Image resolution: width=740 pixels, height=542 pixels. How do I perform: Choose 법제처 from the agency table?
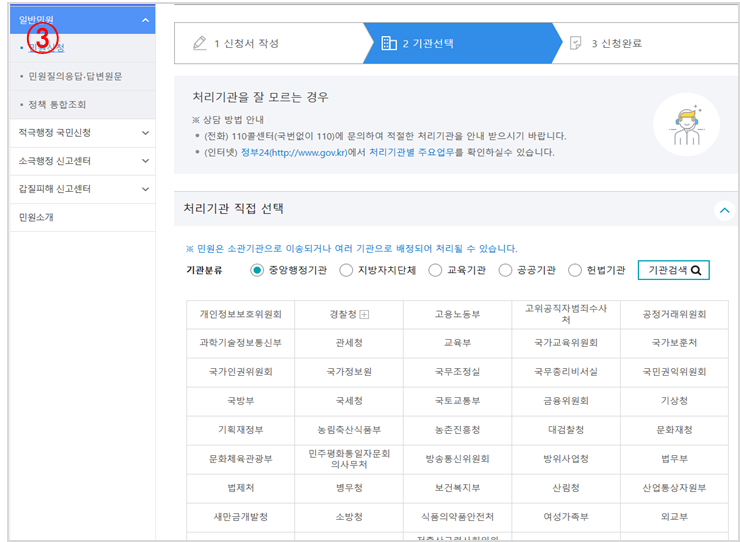click(241, 488)
